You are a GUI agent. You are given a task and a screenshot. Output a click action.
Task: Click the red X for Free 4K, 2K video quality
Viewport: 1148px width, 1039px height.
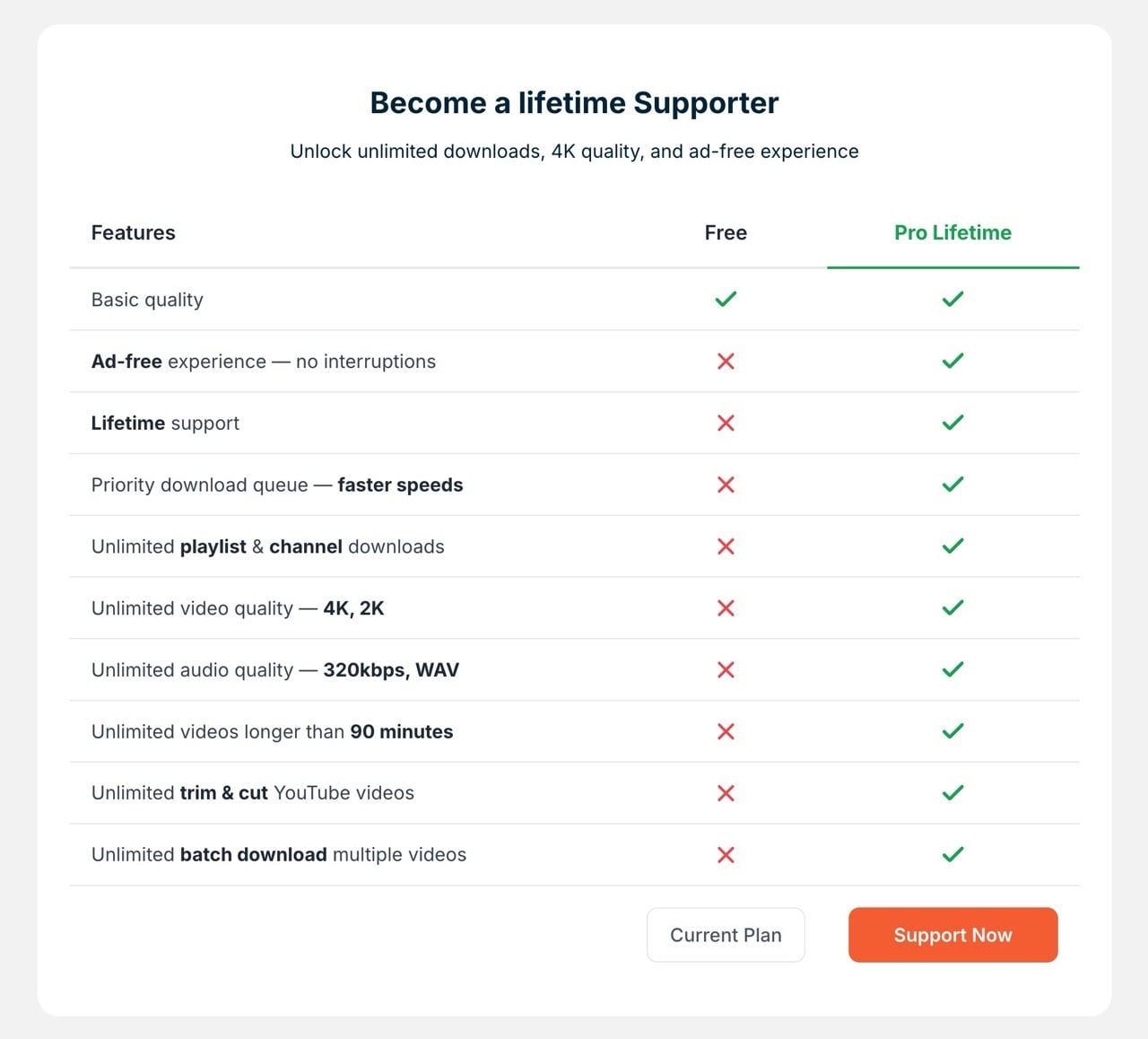(x=726, y=608)
